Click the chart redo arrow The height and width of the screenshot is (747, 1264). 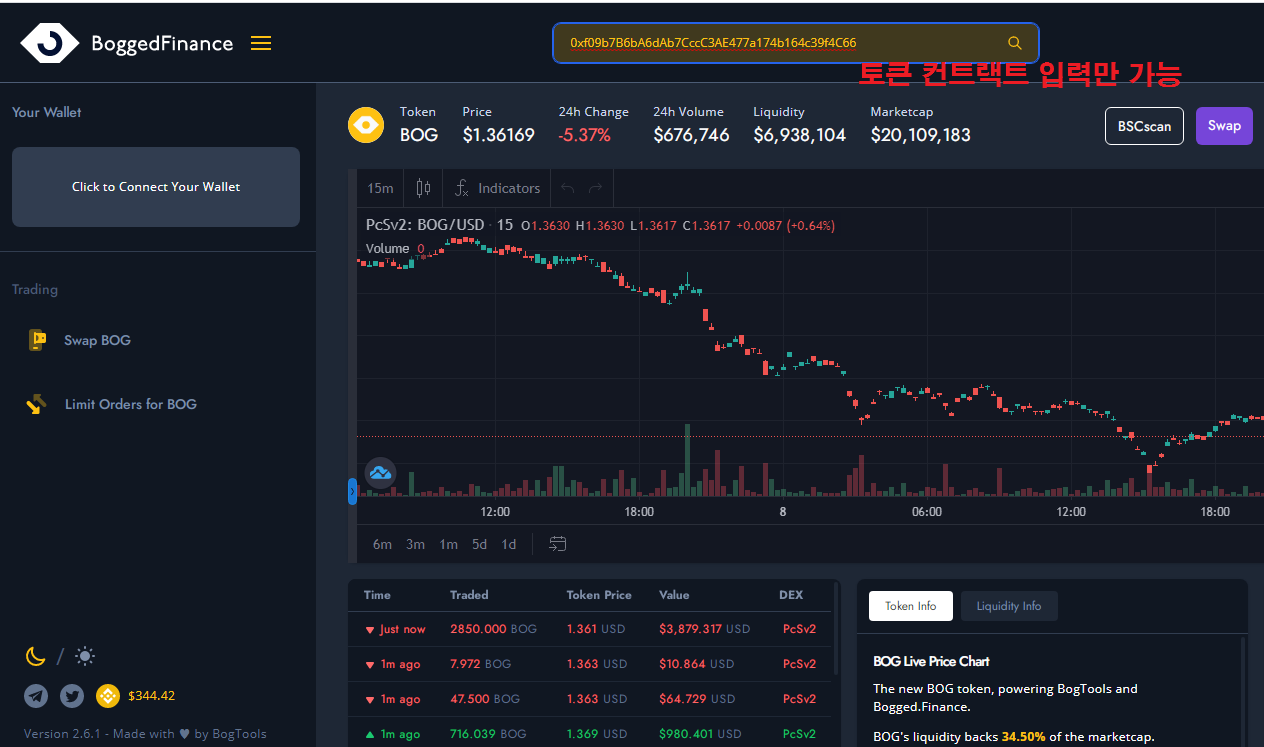(x=596, y=188)
